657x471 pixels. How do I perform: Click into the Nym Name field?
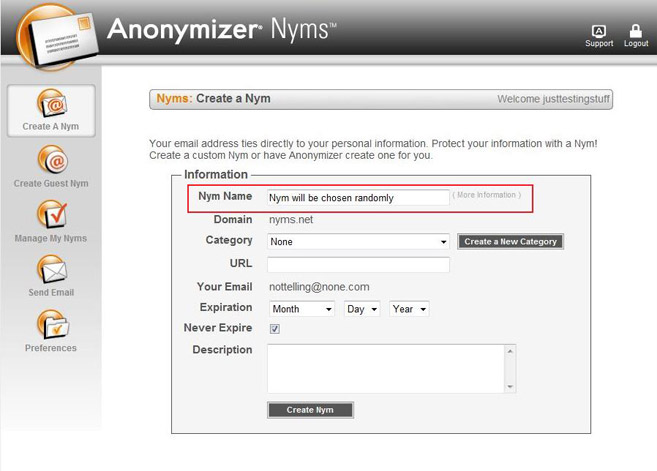357,198
